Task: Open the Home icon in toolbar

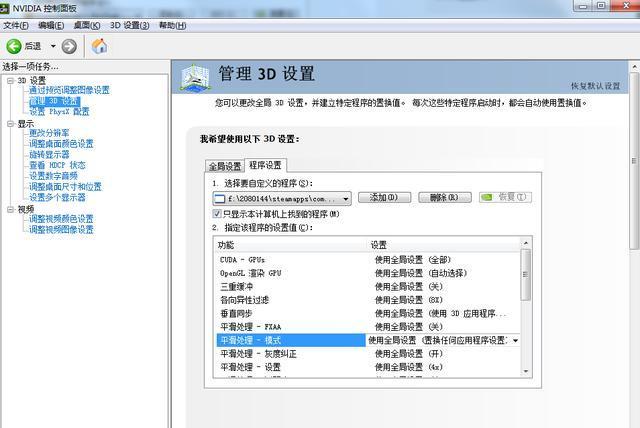Action: click(x=99, y=46)
